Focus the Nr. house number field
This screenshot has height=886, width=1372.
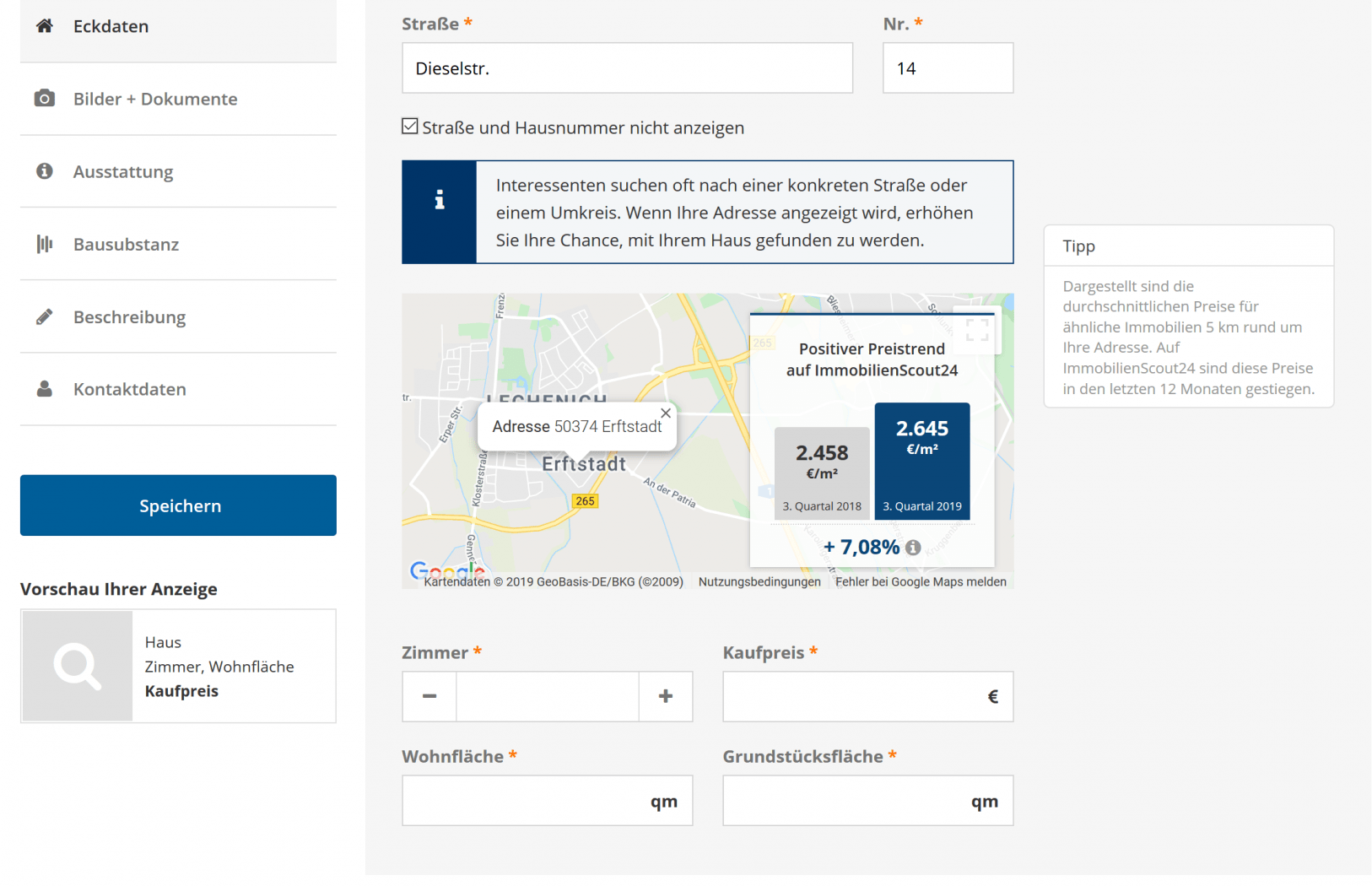click(948, 68)
